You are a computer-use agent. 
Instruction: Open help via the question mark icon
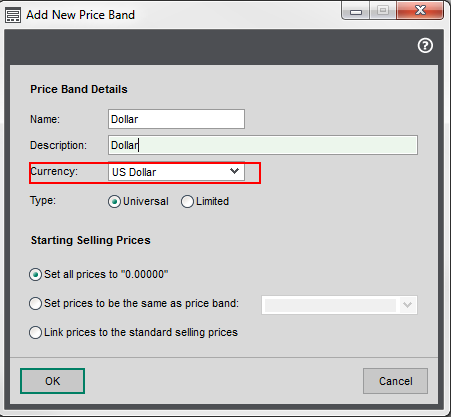pos(425,46)
